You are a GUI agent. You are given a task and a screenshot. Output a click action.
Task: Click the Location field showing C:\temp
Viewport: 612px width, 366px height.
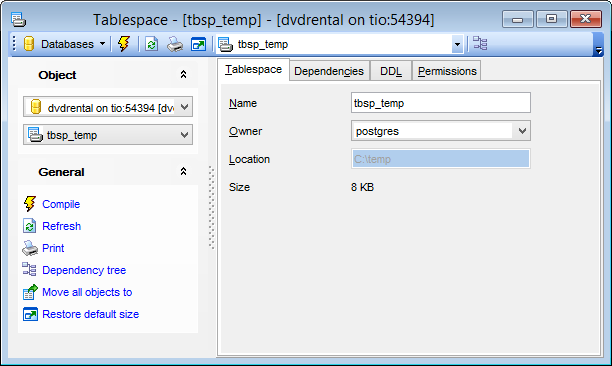(x=441, y=159)
